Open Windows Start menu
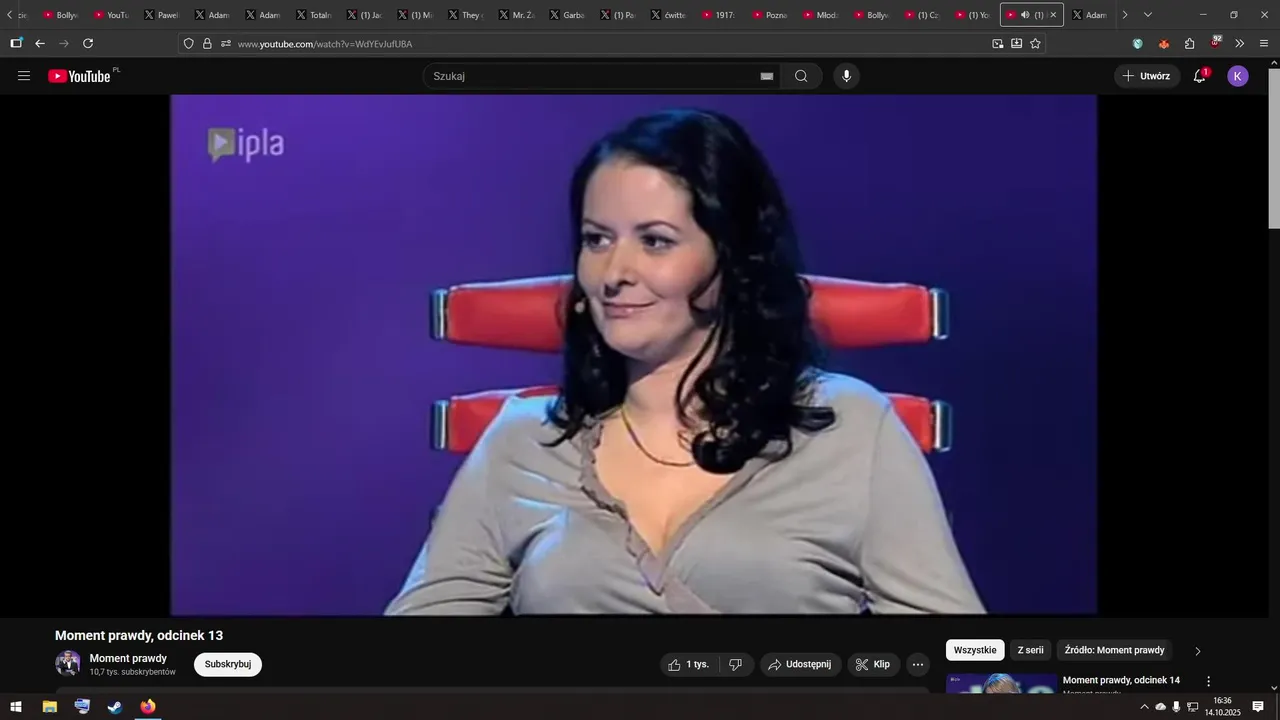 point(16,707)
